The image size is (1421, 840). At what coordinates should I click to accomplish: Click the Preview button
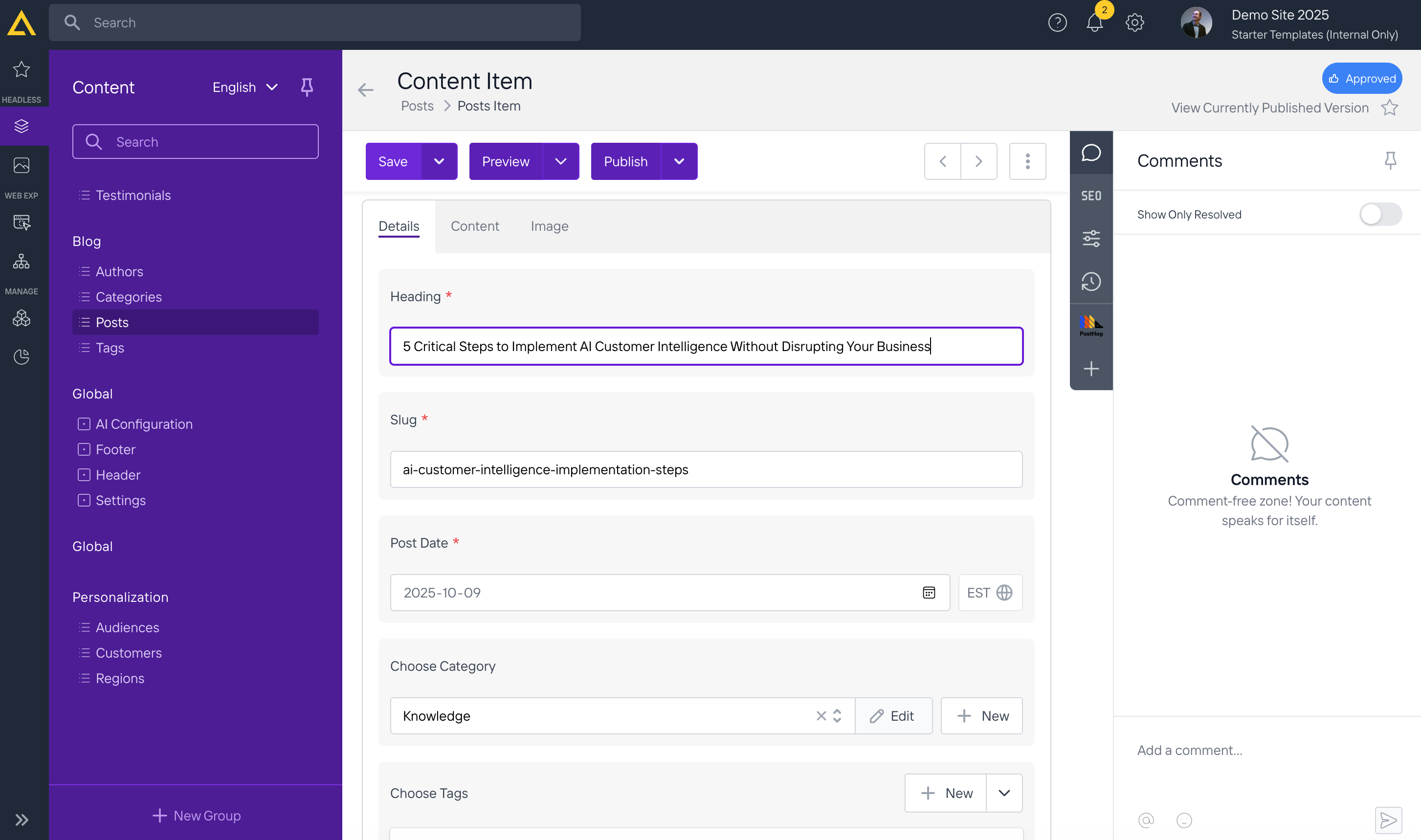point(505,161)
